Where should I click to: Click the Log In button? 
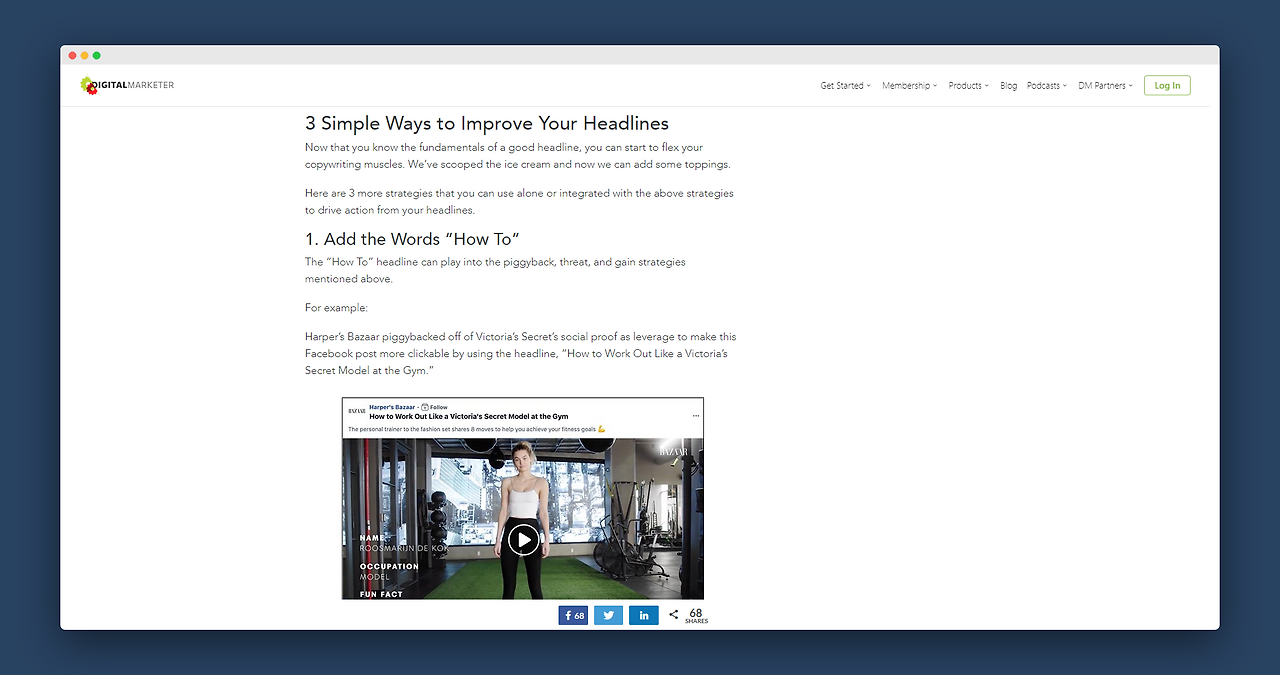pyautogui.click(x=1167, y=86)
